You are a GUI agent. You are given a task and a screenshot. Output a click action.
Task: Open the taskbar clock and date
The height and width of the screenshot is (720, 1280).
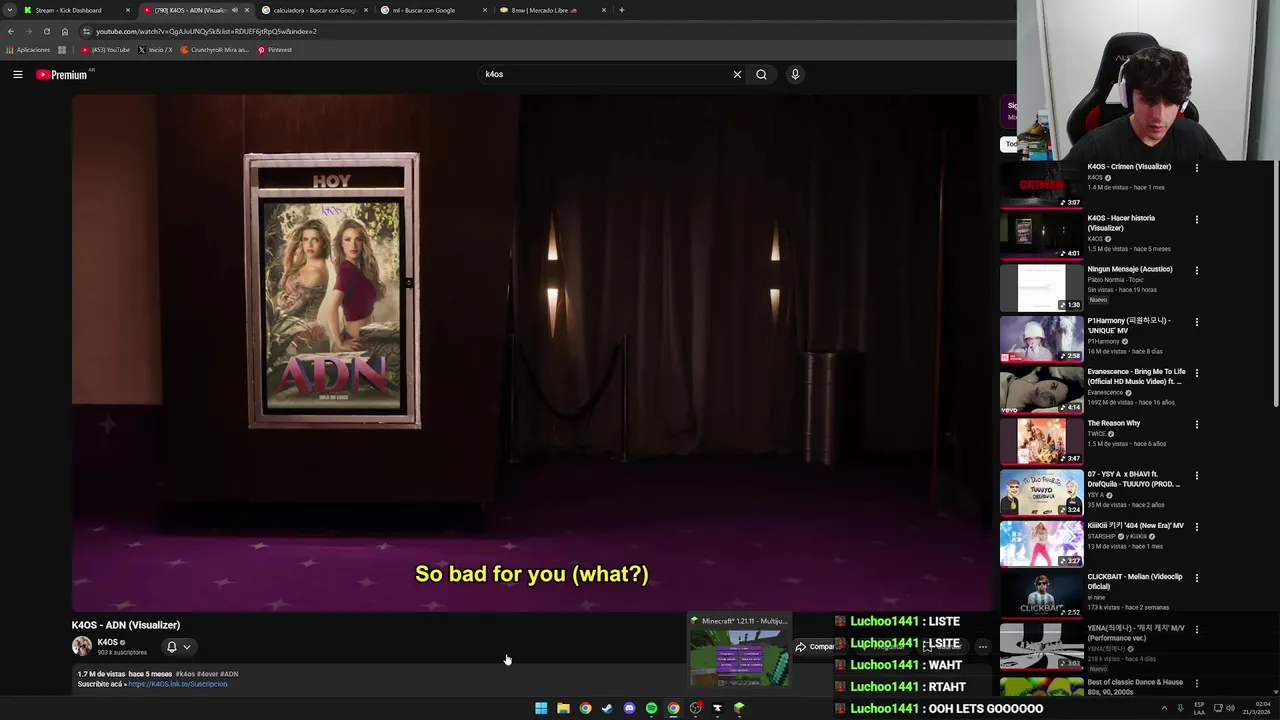coord(1257,708)
